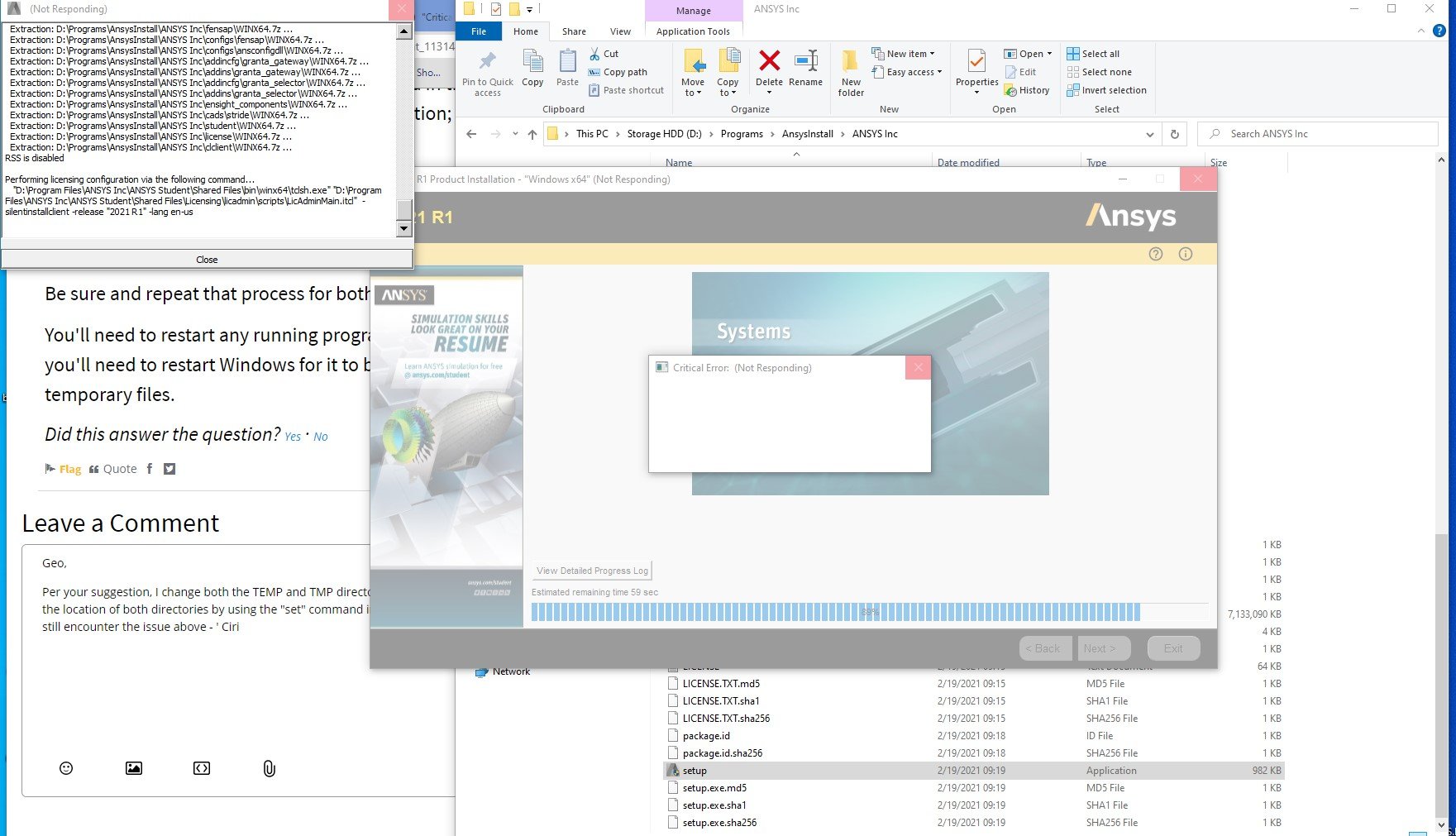Click the info icon in Ansys installer
This screenshot has width=1456, height=836.
[x=1186, y=254]
